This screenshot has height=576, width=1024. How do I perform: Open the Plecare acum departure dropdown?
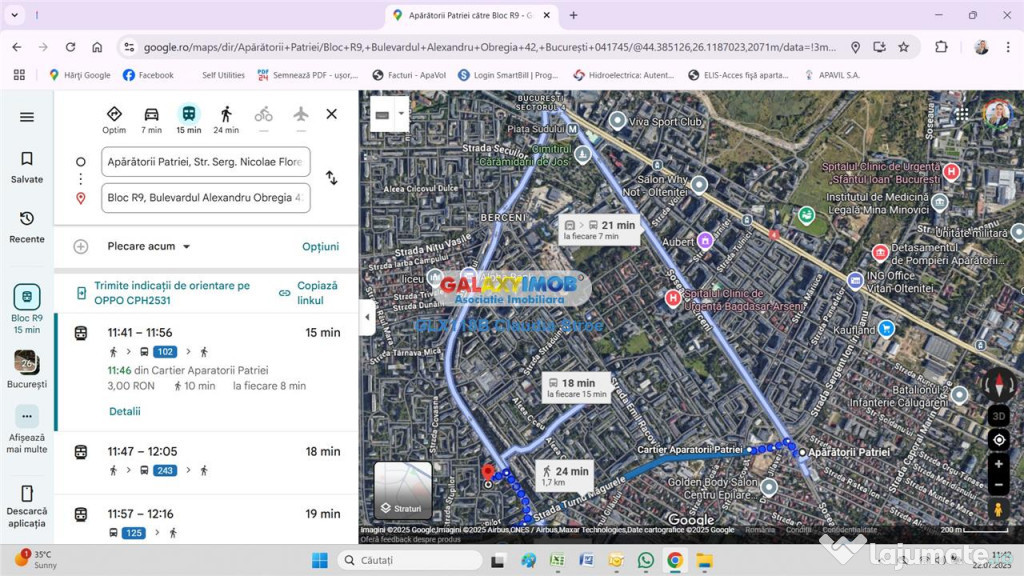149,246
